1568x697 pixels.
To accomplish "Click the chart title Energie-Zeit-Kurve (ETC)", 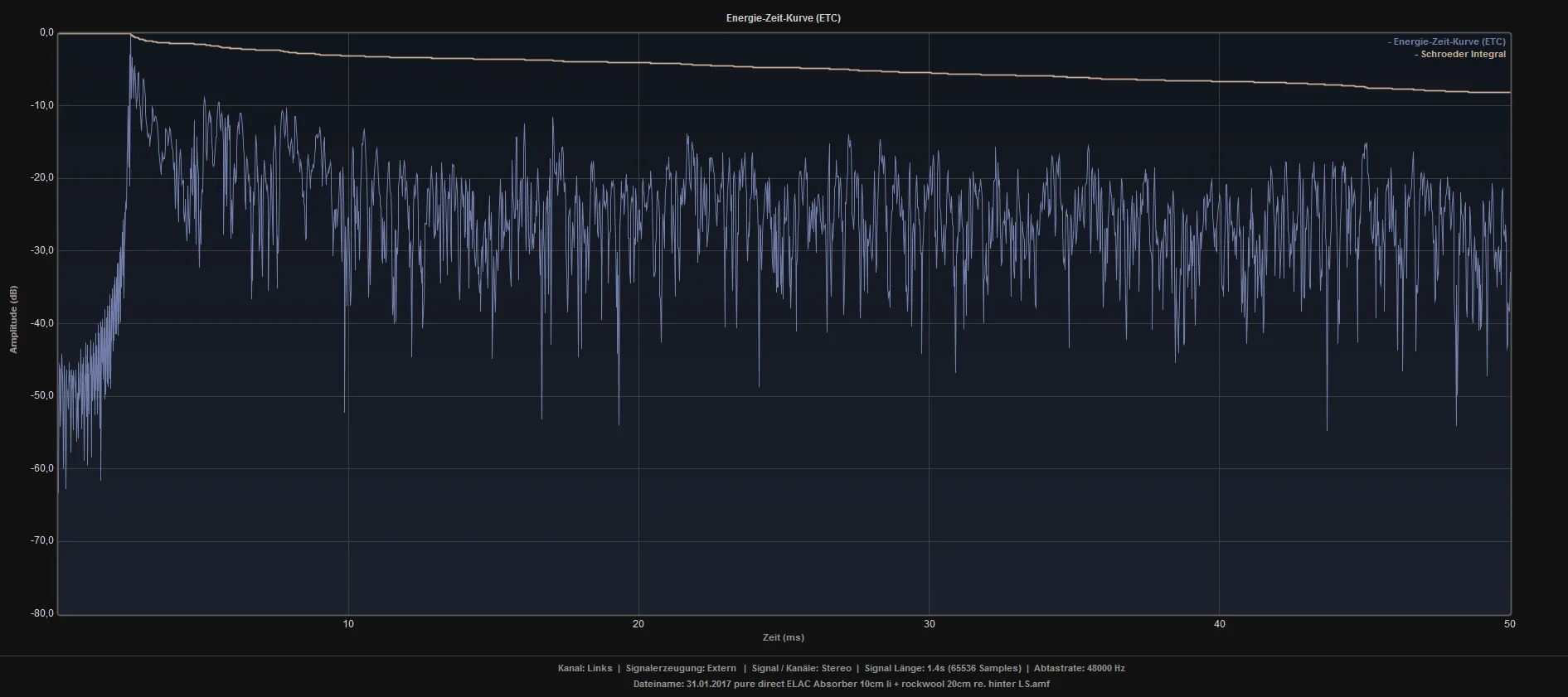I will click(x=783, y=18).
